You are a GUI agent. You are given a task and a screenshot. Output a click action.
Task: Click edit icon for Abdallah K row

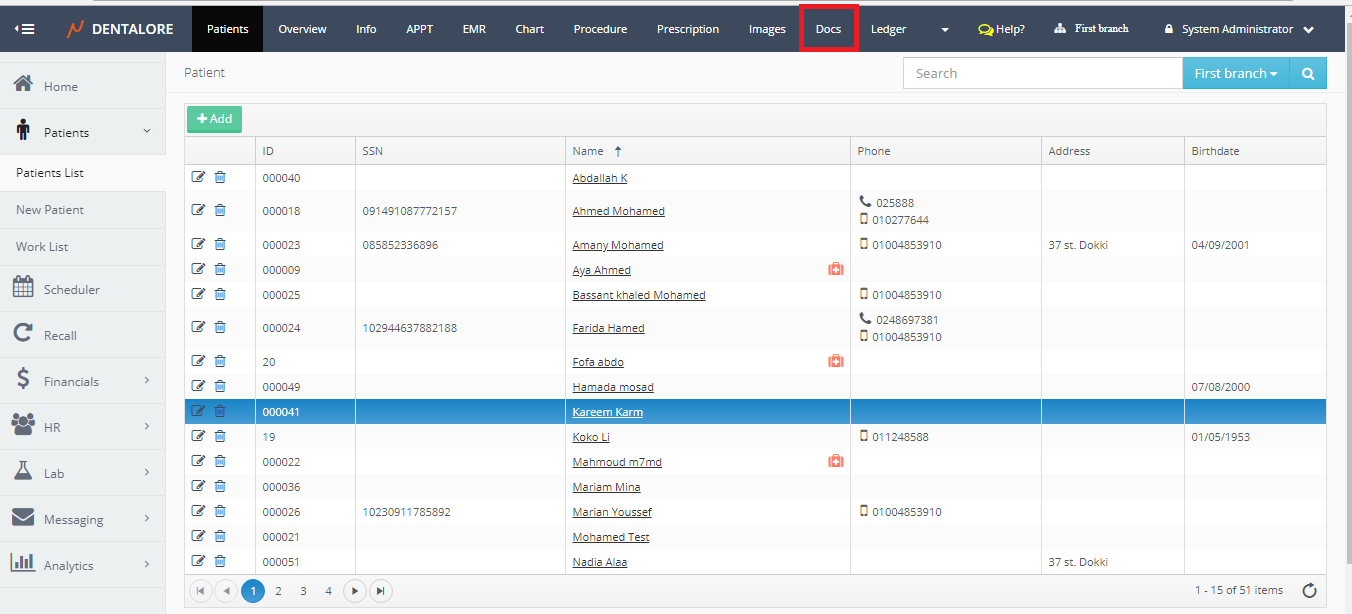point(198,178)
